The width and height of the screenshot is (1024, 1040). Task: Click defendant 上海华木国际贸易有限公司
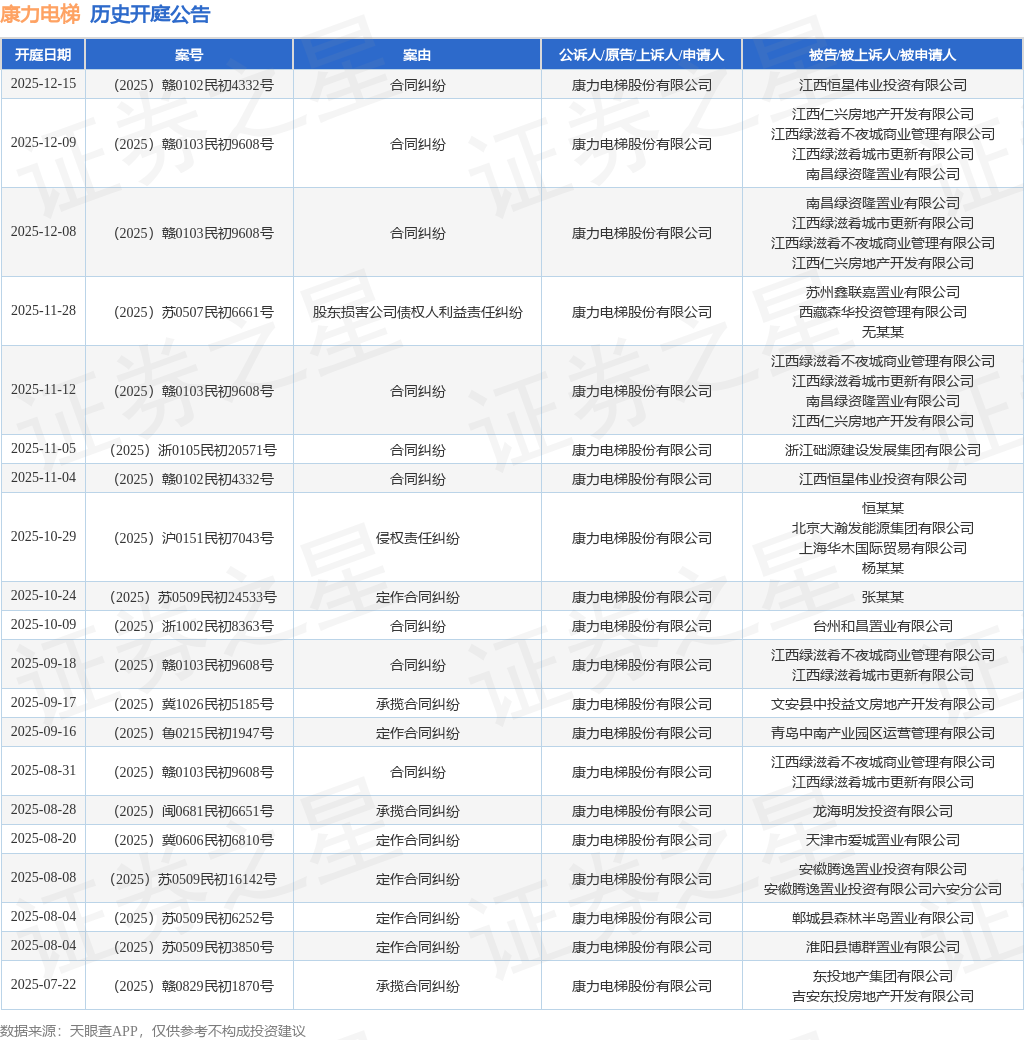click(882, 548)
